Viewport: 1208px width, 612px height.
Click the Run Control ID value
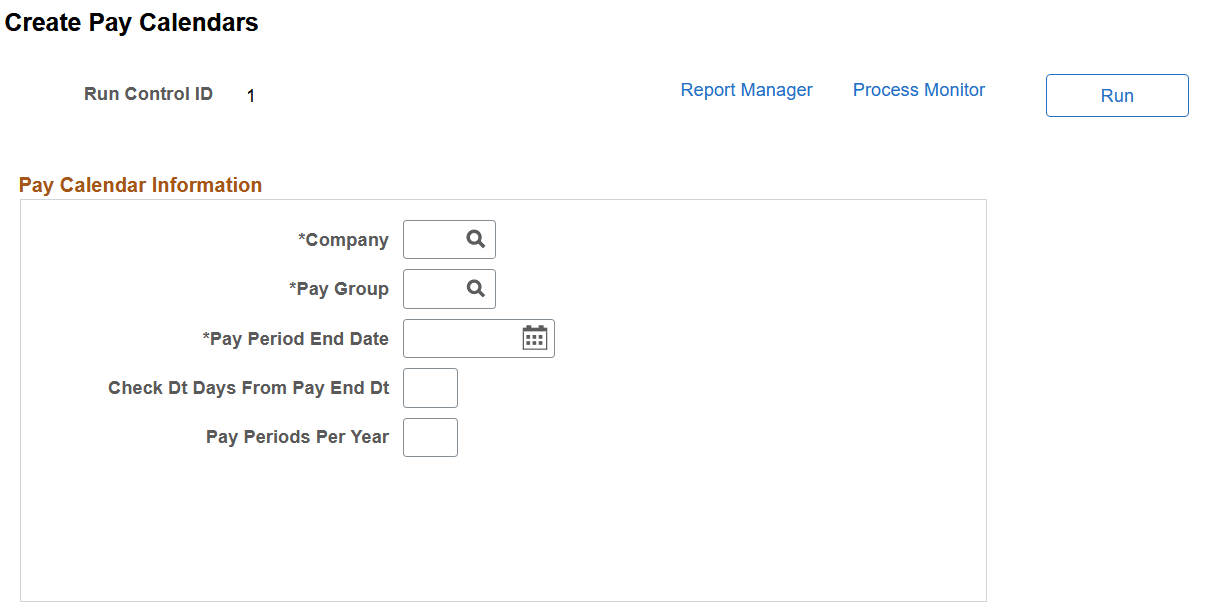(250, 95)
